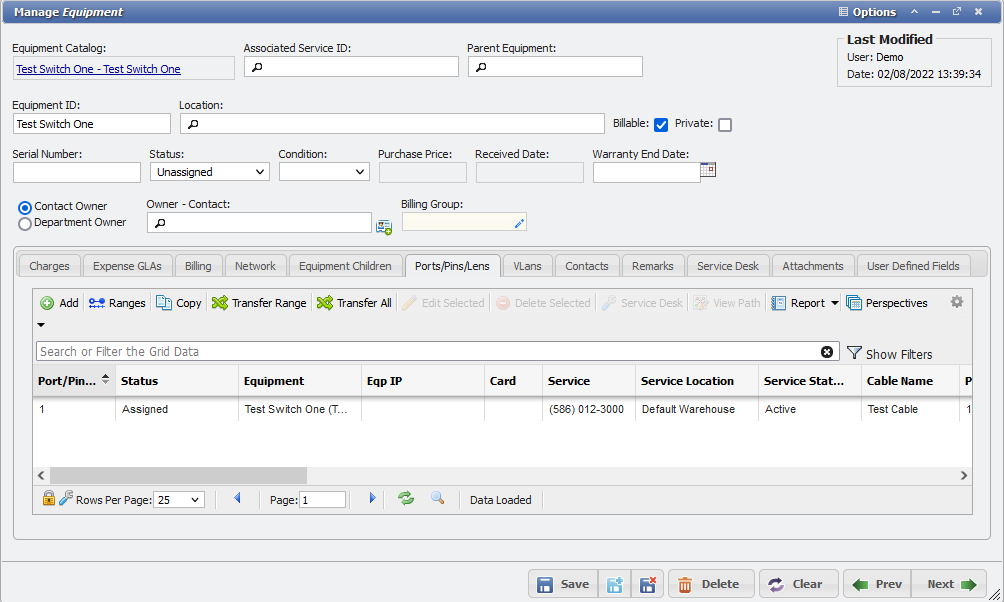This screenshot has width=1004, height=602.
Task: Click the grid's horizontal scrollbar
Action: tap(178, 476)
